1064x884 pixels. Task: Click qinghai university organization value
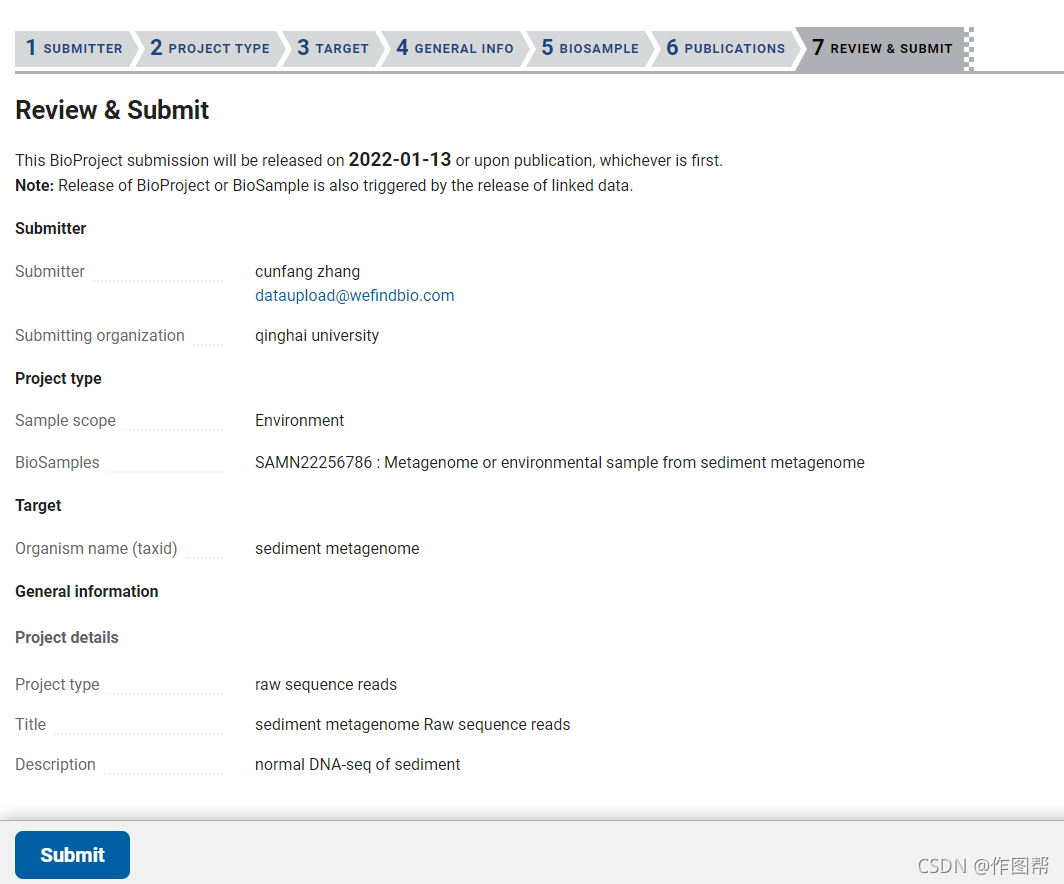pyautogui.click(x=317, y=335)
